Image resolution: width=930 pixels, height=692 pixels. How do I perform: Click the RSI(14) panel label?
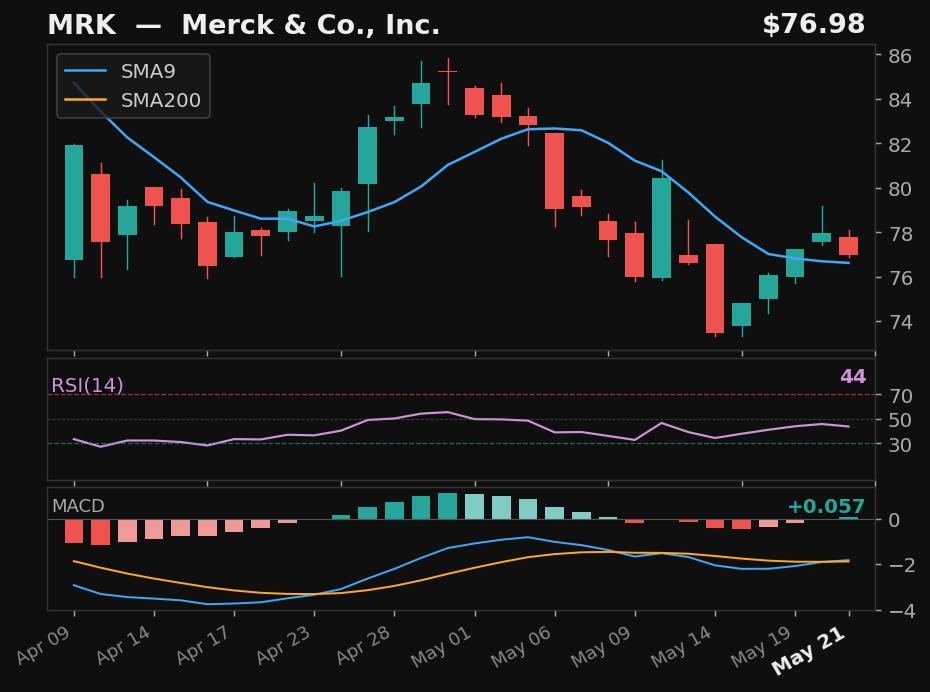tap(87, 385)
